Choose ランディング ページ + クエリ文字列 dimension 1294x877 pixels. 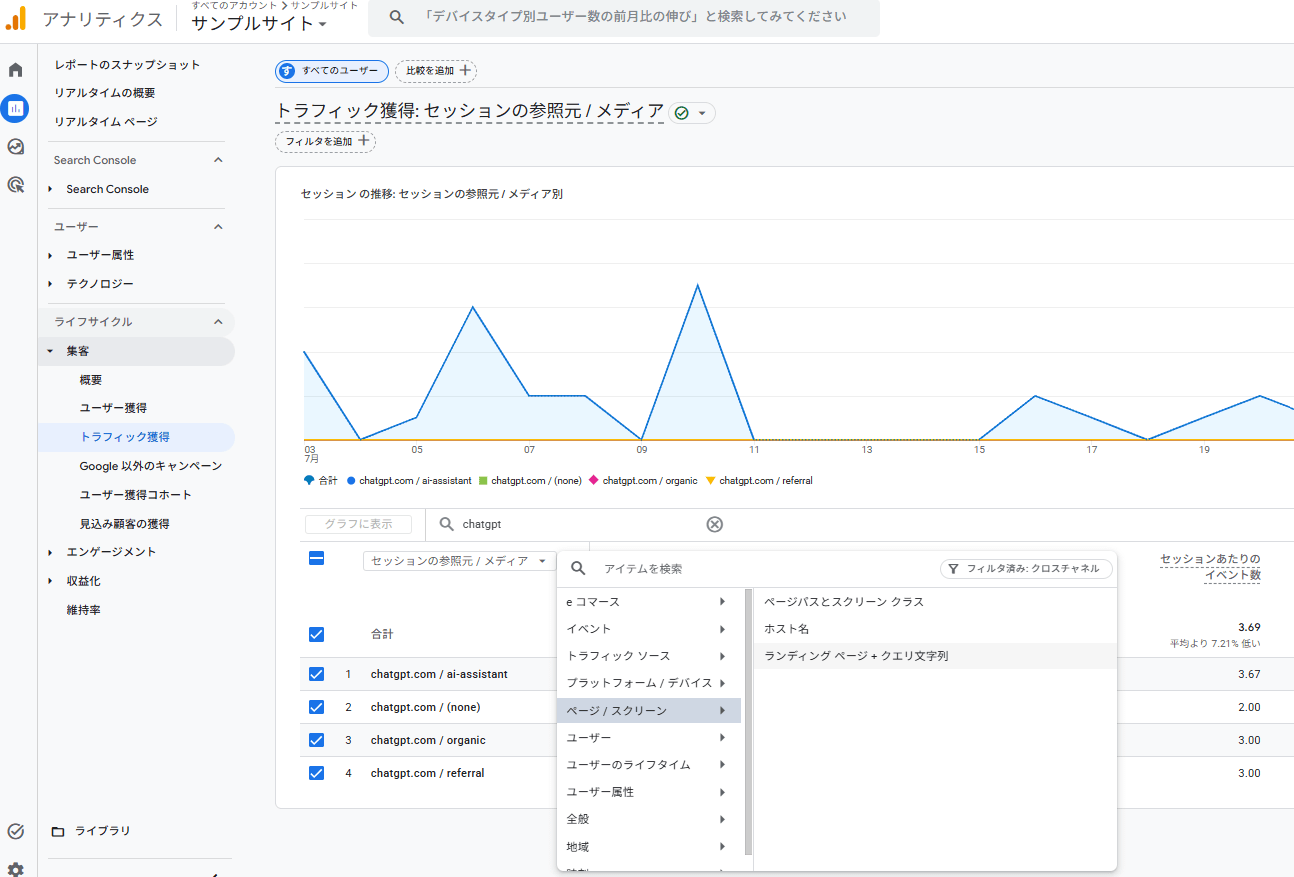[x=935, y=656]
